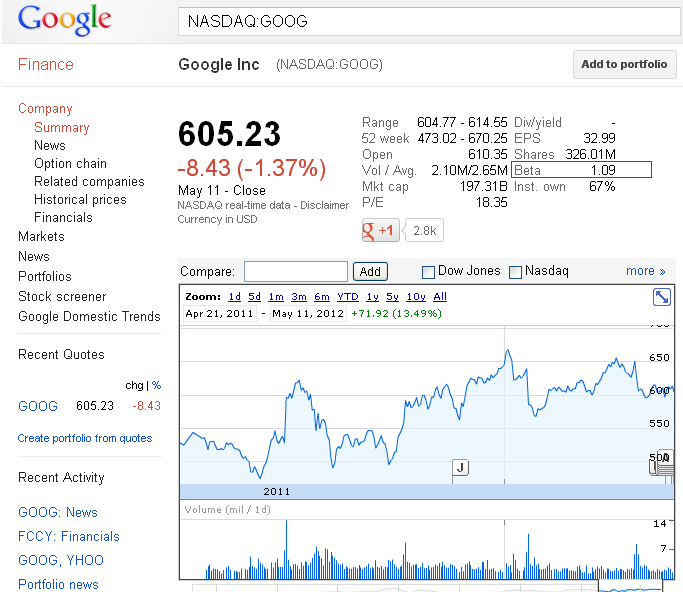Expand the chart to full size icon
Viewport: 683px width, 592px height.
[662, 297]
